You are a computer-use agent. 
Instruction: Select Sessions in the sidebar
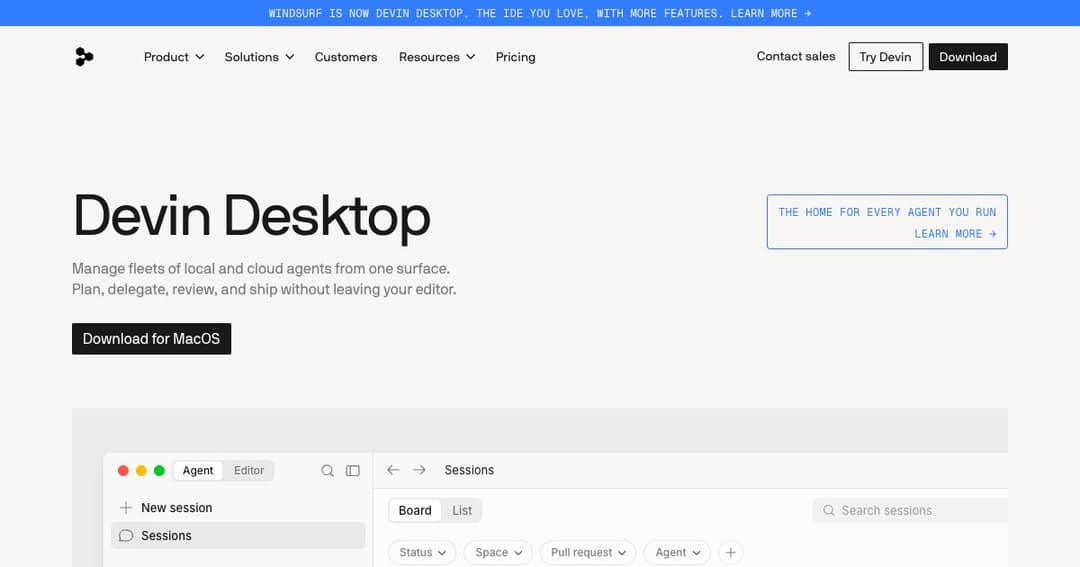[x=238, y=535]
